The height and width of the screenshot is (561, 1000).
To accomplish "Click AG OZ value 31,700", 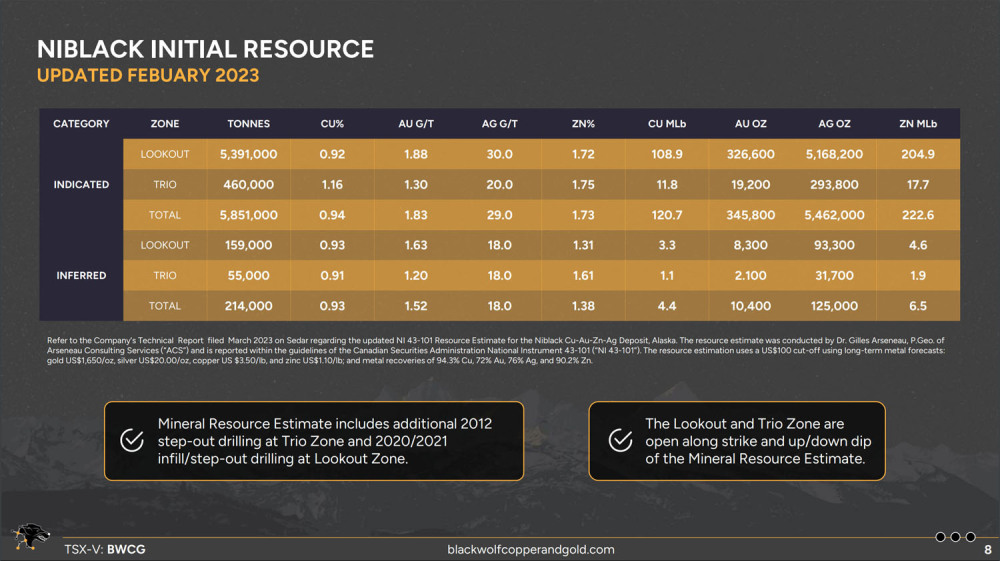I will pos(834,275).
